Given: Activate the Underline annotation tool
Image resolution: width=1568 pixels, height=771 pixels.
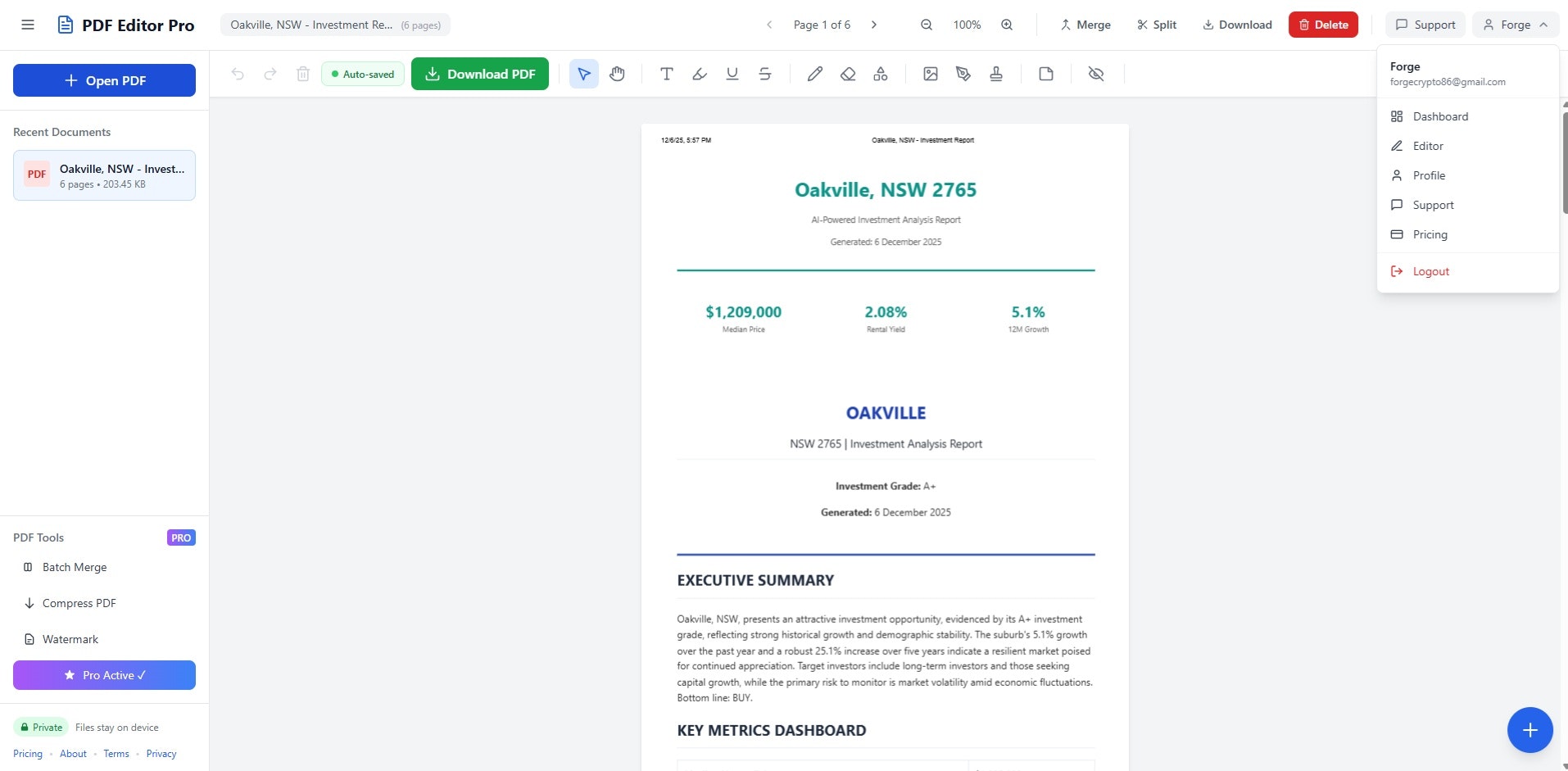Looking at the screenshot, I should pos(732,74).
